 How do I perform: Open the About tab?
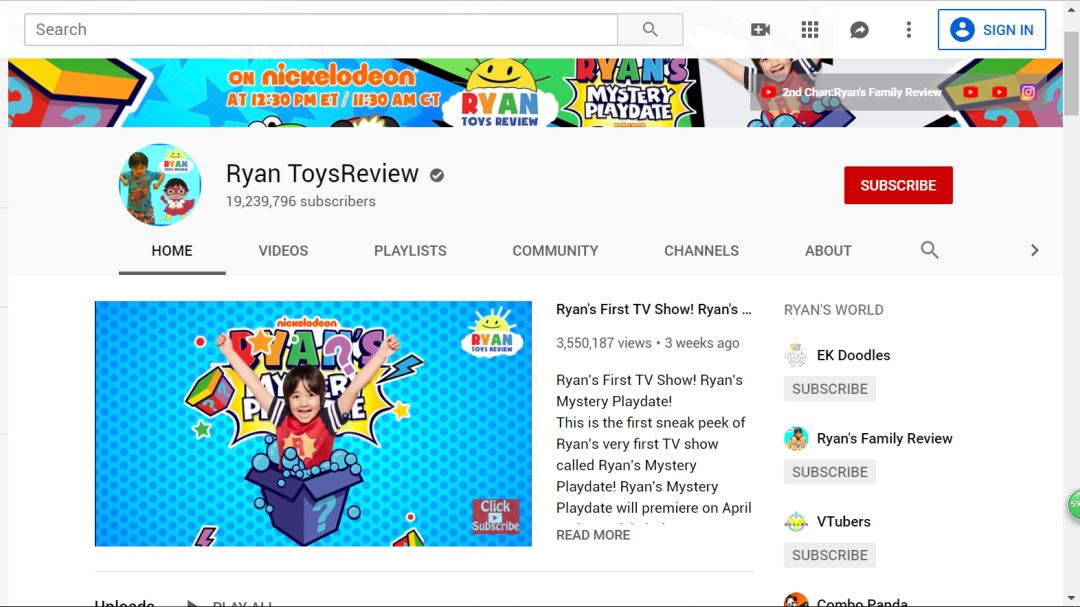(828, 251)
